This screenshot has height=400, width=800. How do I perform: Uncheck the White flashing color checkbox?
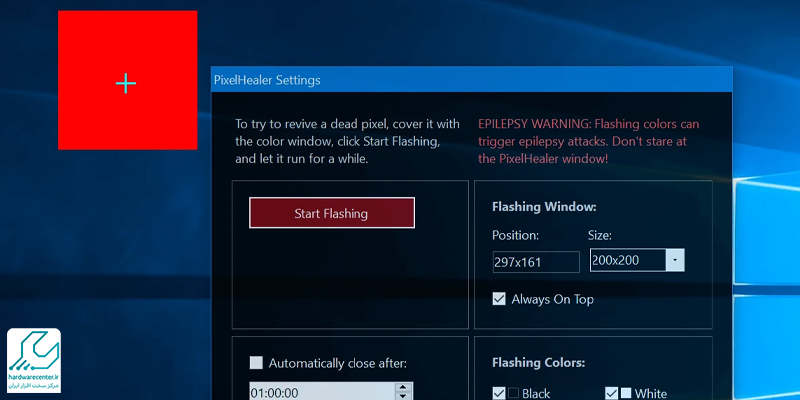click(x=611, y=393)
